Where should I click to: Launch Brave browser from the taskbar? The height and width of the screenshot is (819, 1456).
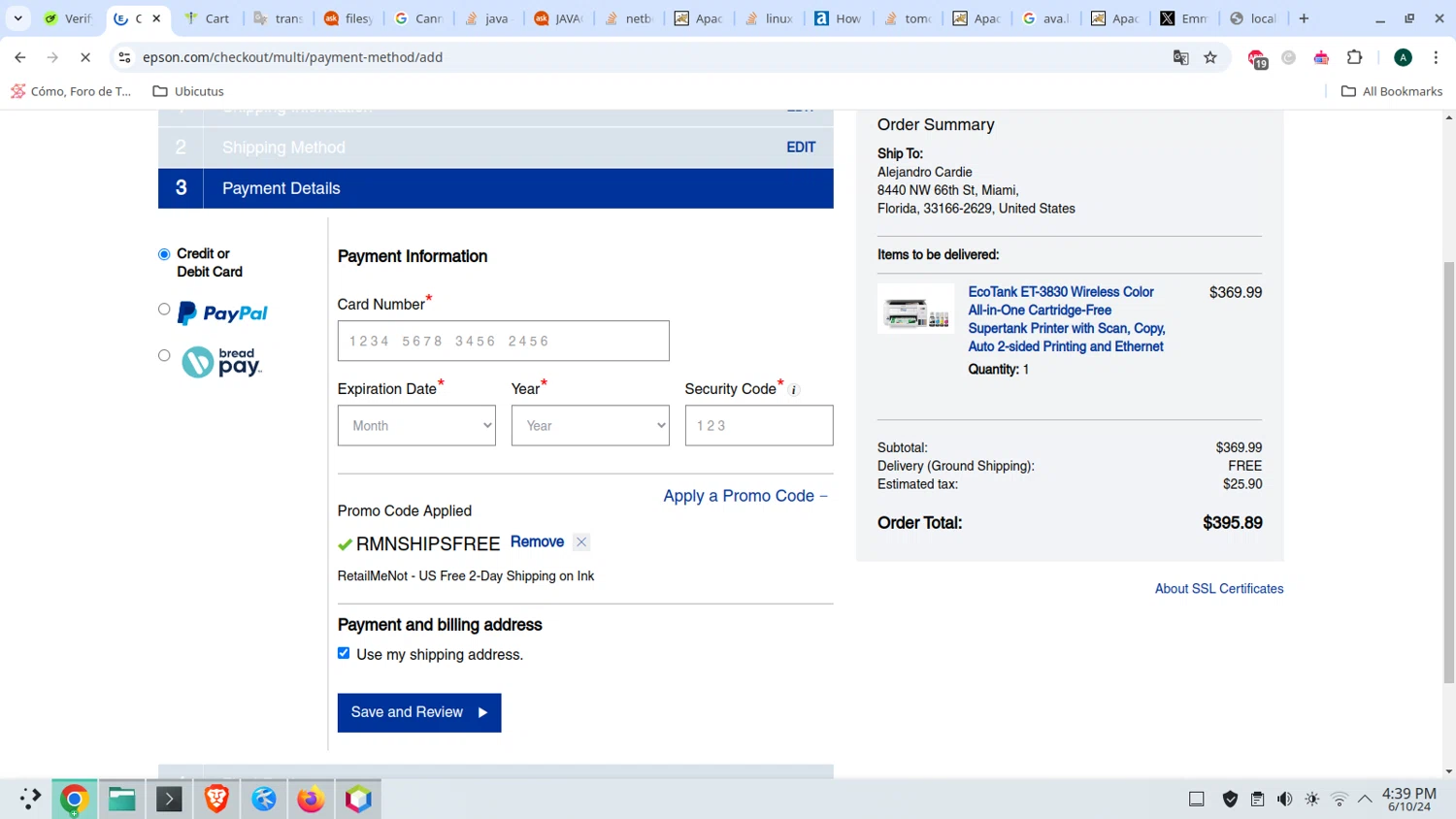tap(216, 799)
